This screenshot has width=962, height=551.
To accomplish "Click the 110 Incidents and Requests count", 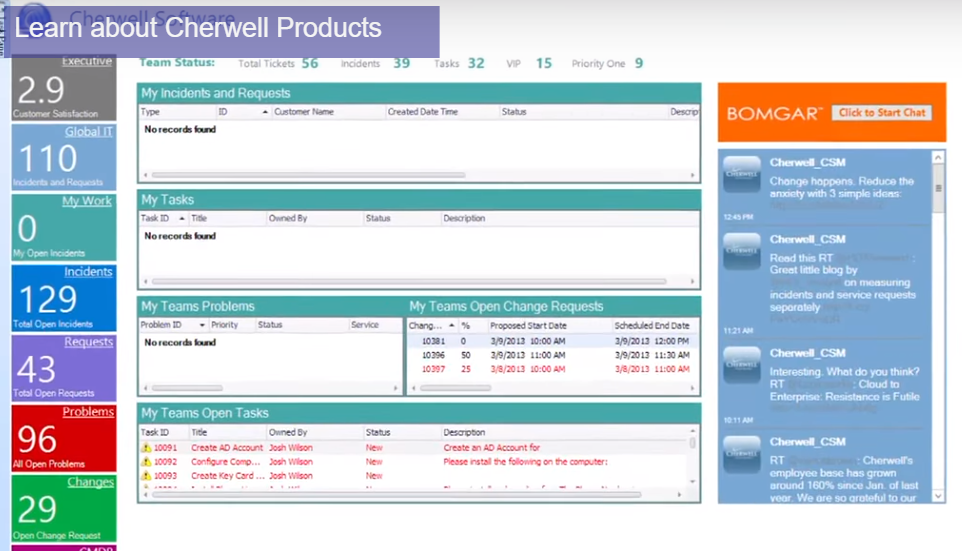I will click(48, 158).
